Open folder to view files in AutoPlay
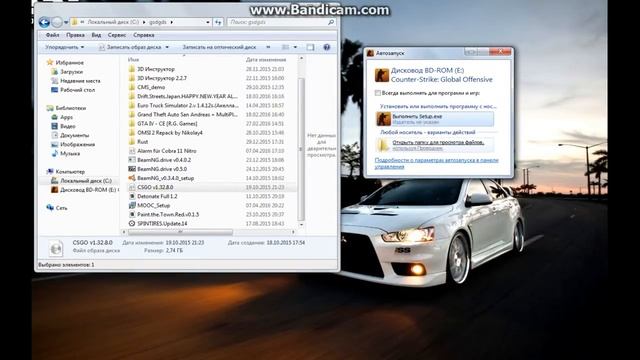 (435, 144)
